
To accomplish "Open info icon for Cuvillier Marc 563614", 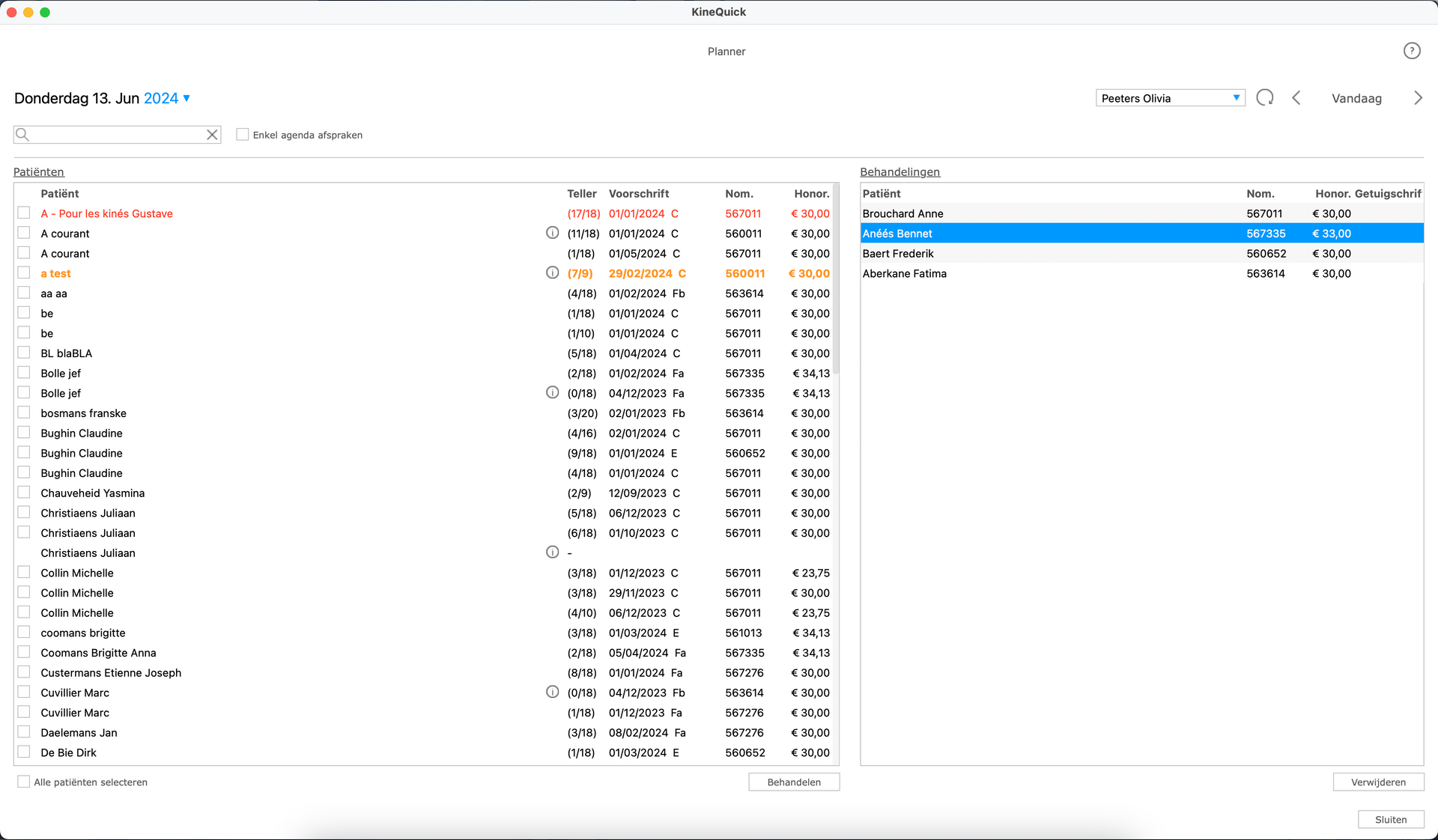I will [552, 692].
